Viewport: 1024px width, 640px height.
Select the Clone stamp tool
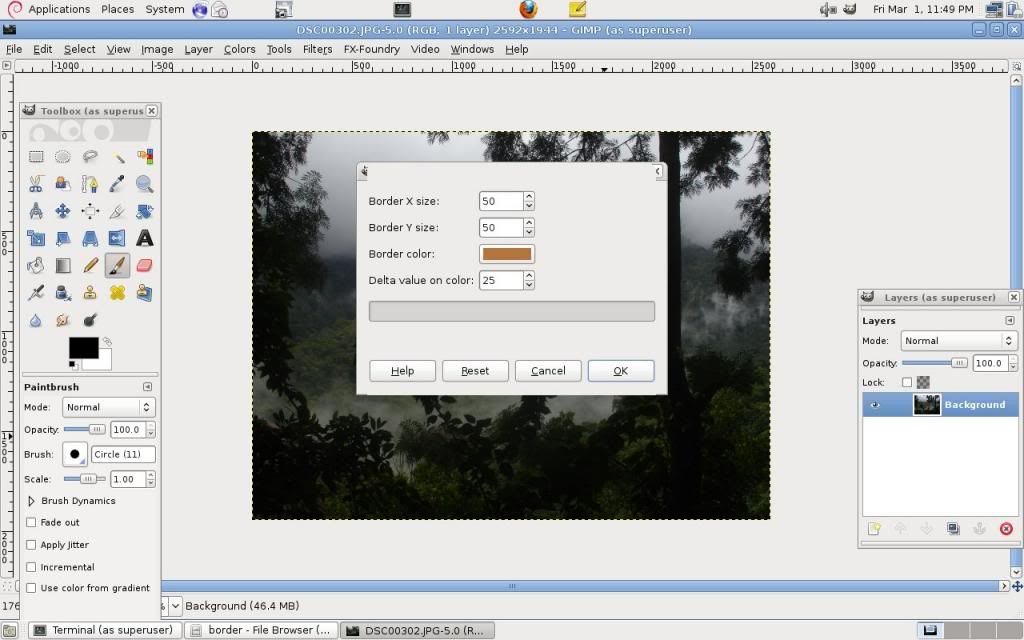pos(90,293)
